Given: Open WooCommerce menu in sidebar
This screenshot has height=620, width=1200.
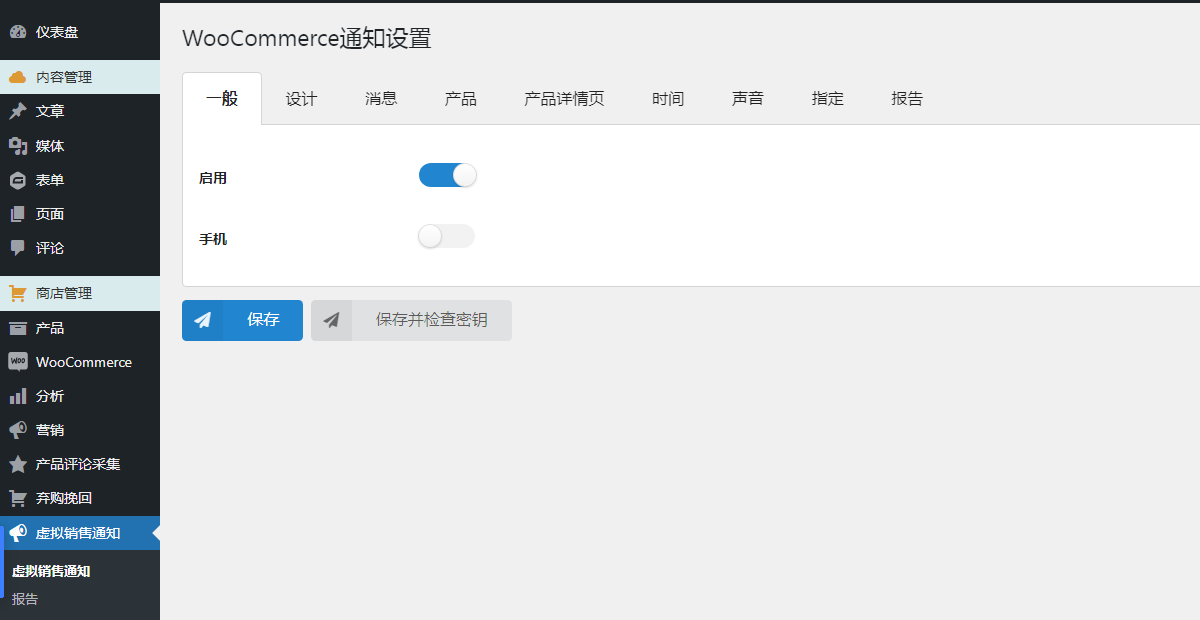Looking at the screenshot, I should [80, 362].
